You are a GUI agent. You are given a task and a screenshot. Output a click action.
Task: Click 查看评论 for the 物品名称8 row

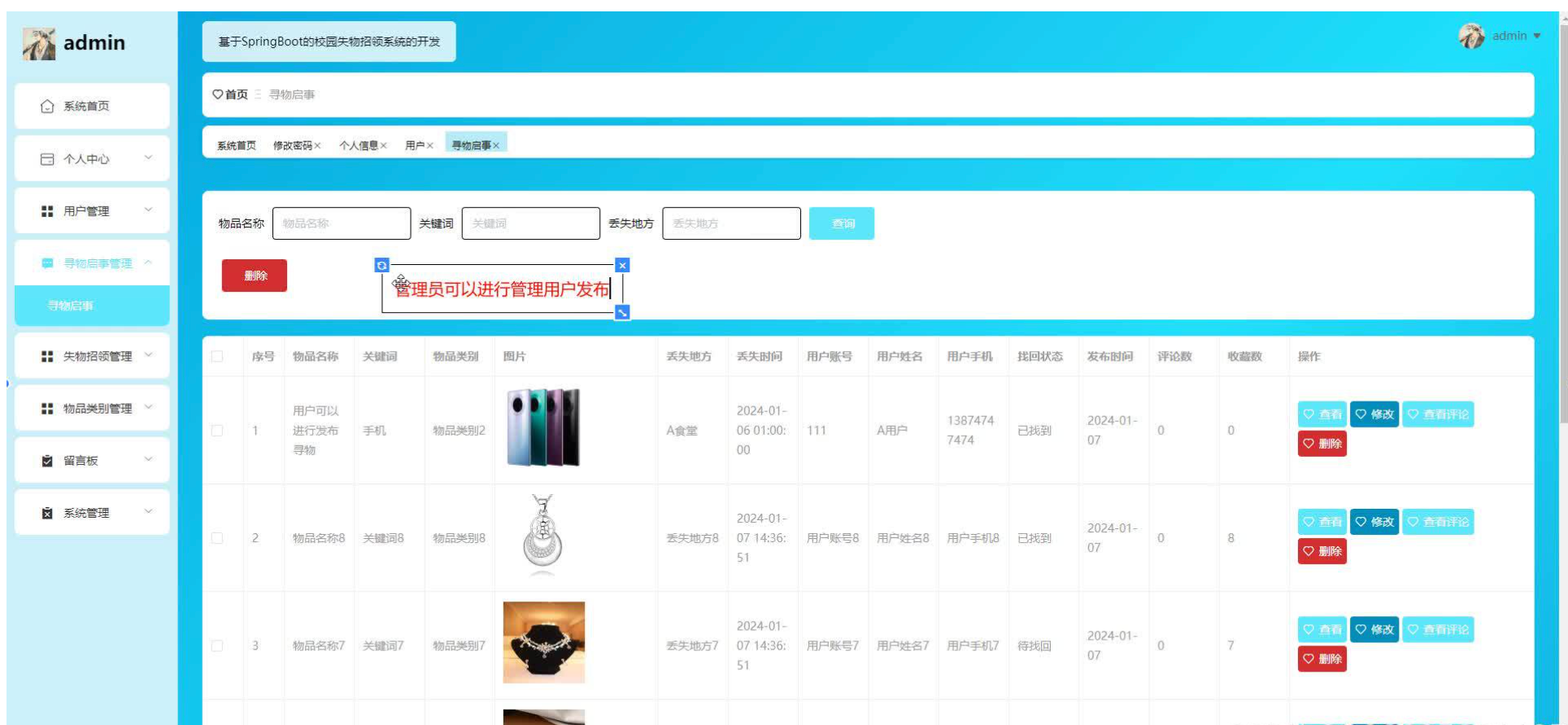point(1438,522)
